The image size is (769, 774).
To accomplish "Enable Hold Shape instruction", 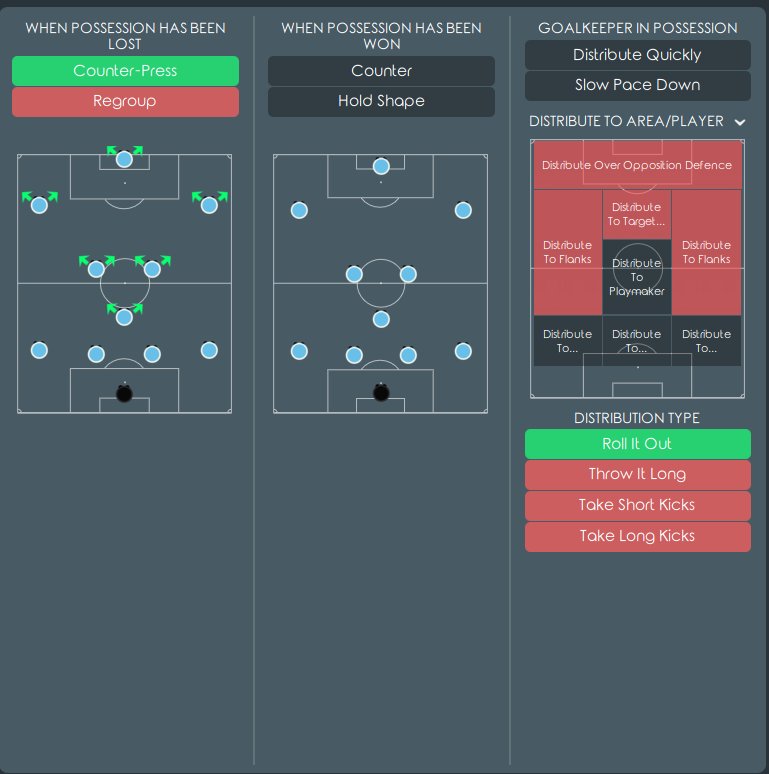I will point(381,102).
